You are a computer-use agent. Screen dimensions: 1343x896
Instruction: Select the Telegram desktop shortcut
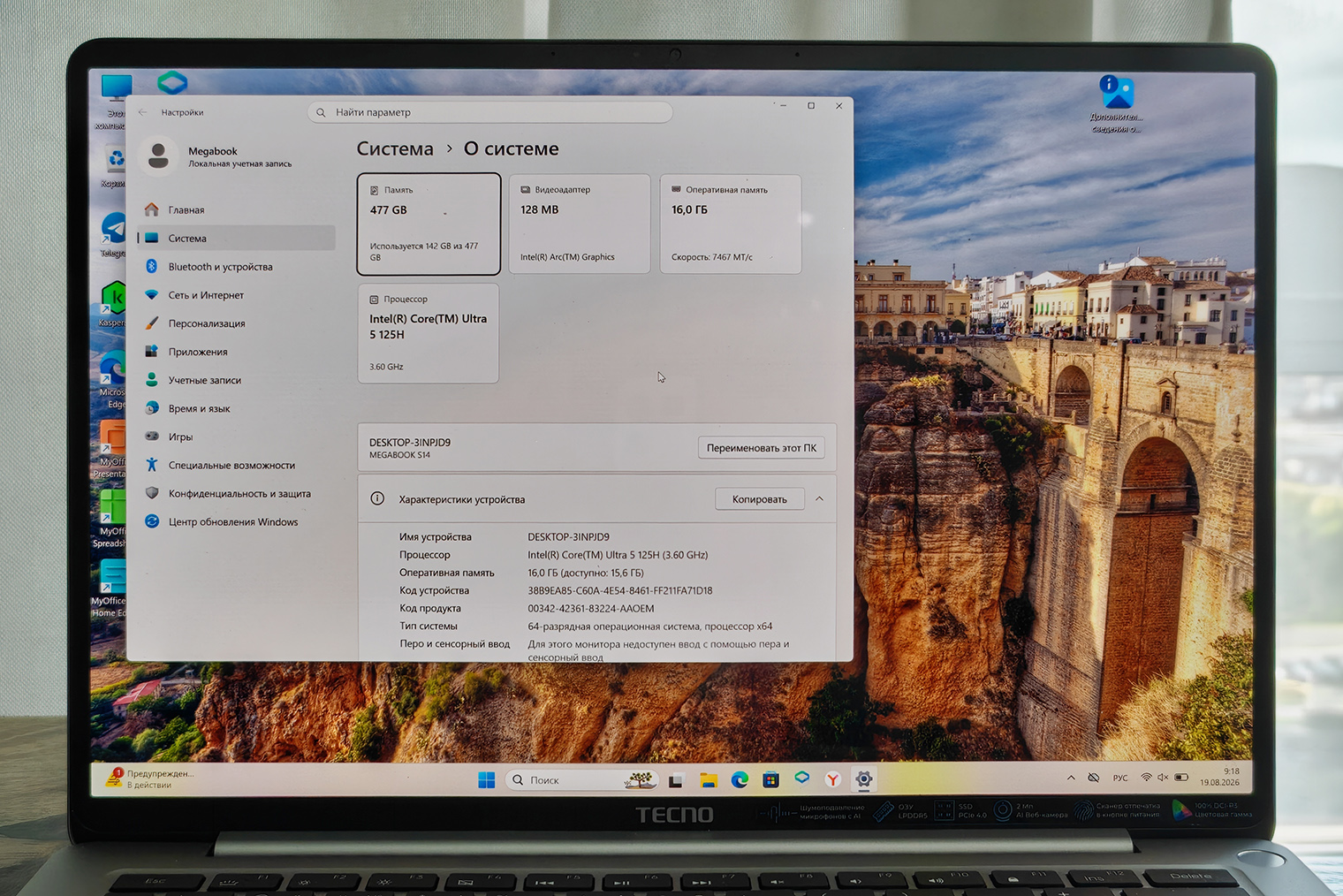[x=113, y=234]
